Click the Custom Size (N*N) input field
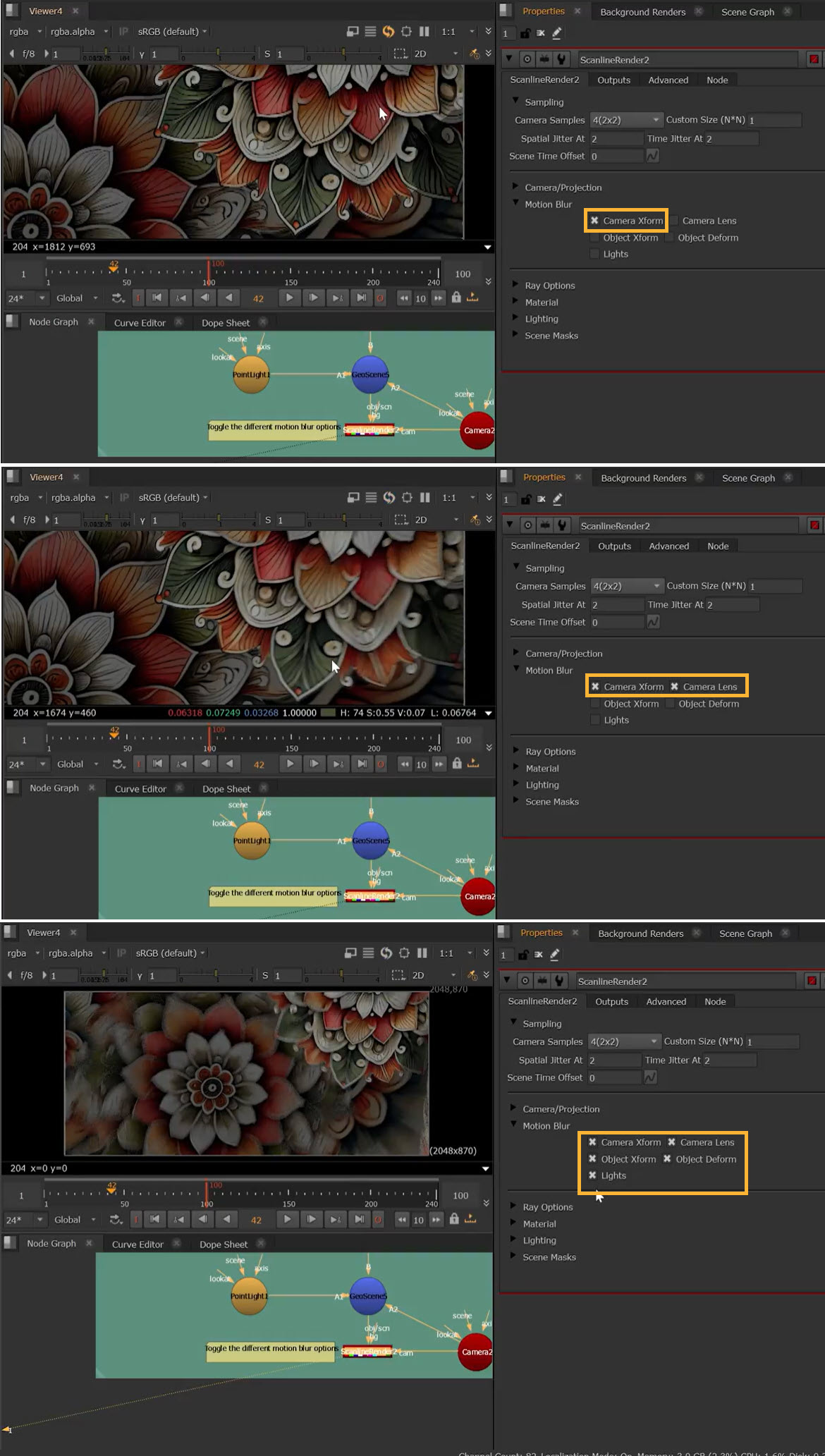 [x=774, y=120]
